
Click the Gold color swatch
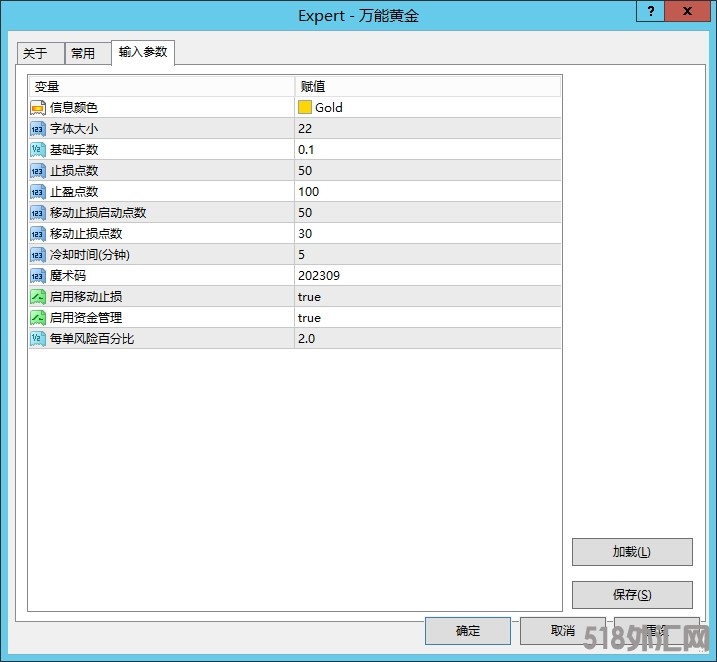tap(305, 107)
